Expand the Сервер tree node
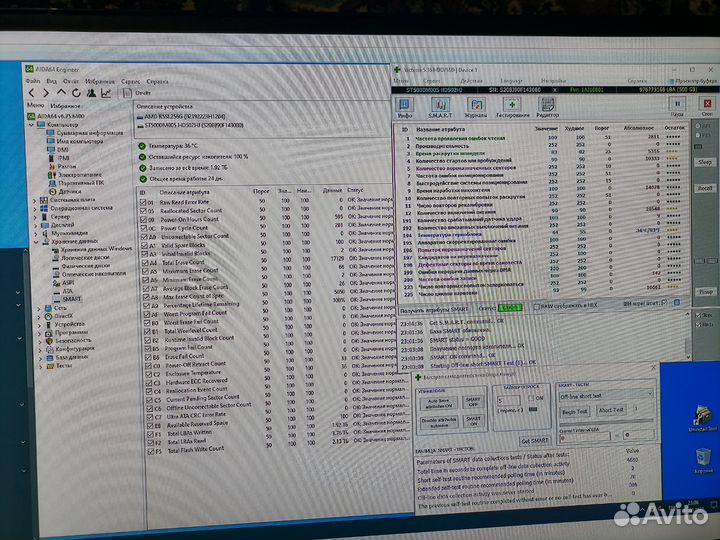 [x=35, y=217]
